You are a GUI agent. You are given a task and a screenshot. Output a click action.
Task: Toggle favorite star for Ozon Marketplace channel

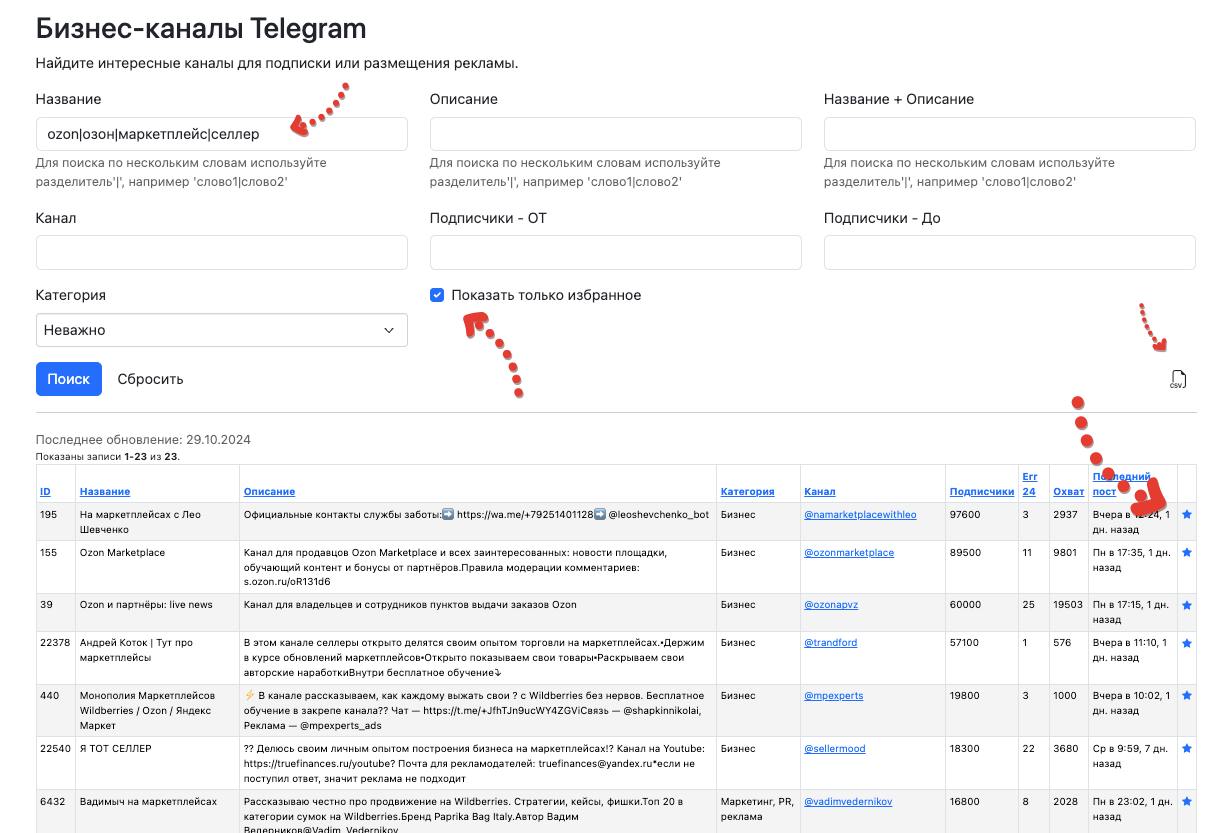pos(1187,551)
